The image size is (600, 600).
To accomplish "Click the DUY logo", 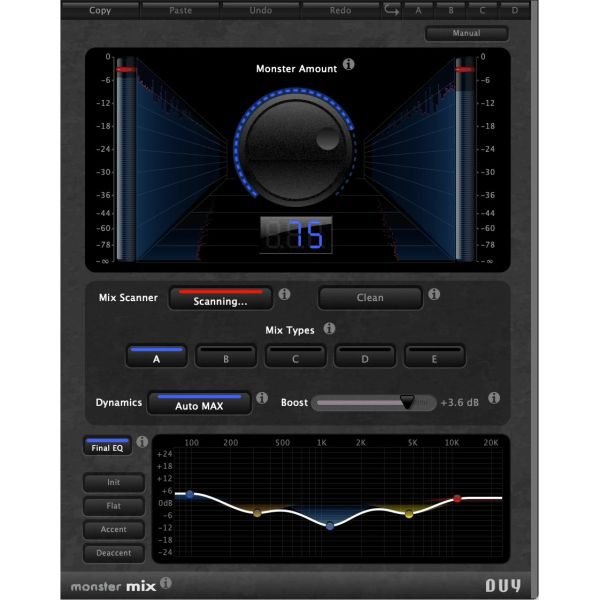I will (x=503, y=585).
